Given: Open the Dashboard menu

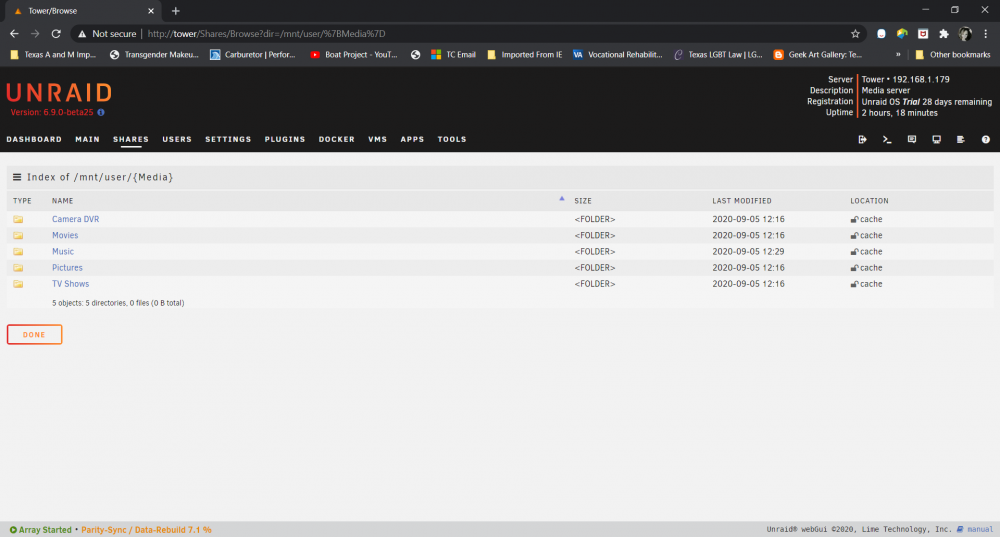Looking at the screenshot, I should [34, 139].
